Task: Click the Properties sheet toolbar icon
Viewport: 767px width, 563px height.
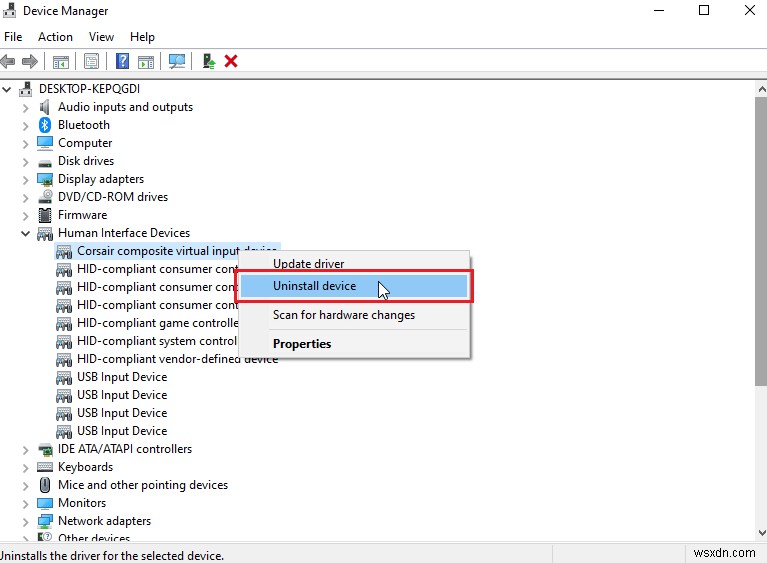Action: click(x=91, y=62)
